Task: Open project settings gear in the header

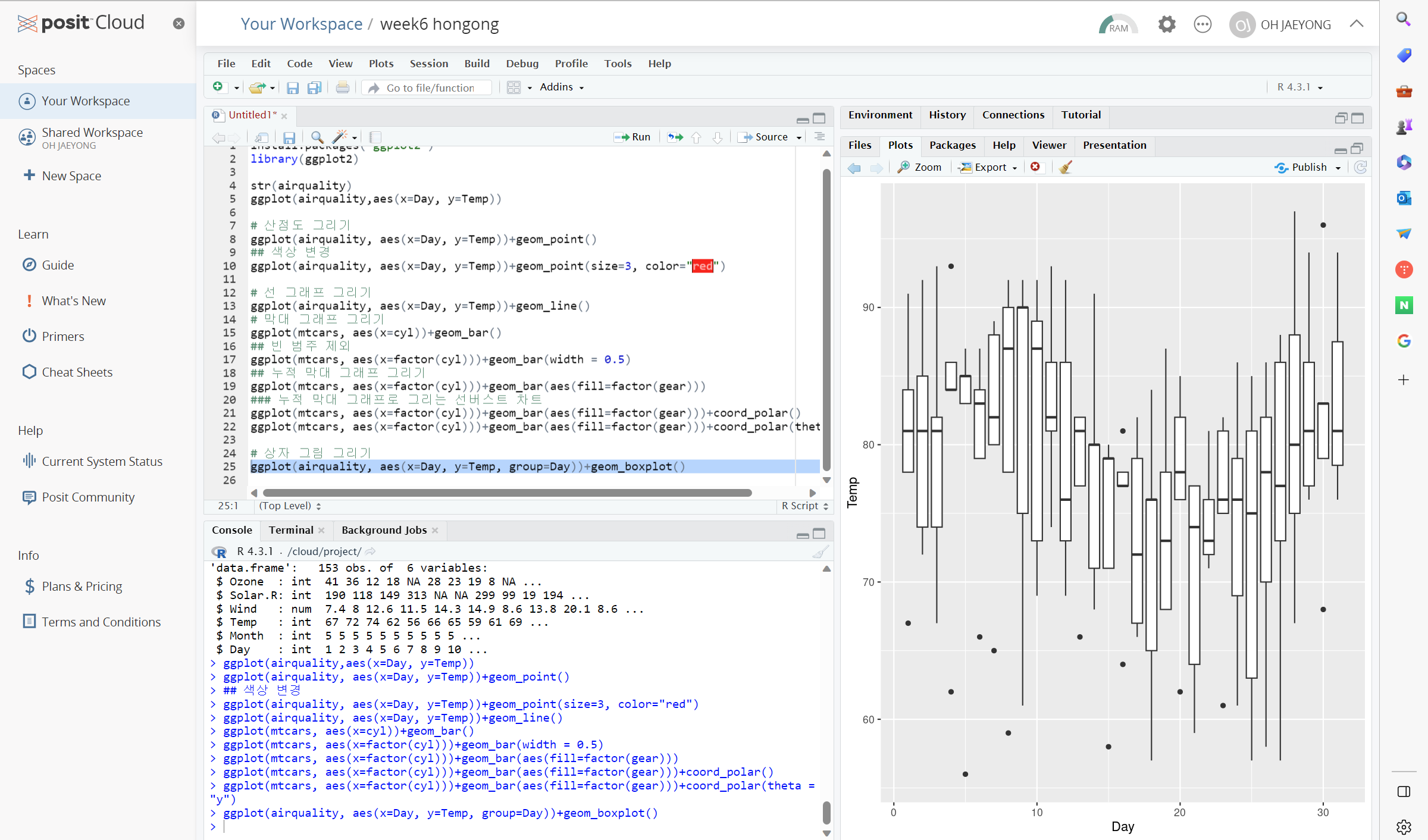Action: coord(1167,24)
